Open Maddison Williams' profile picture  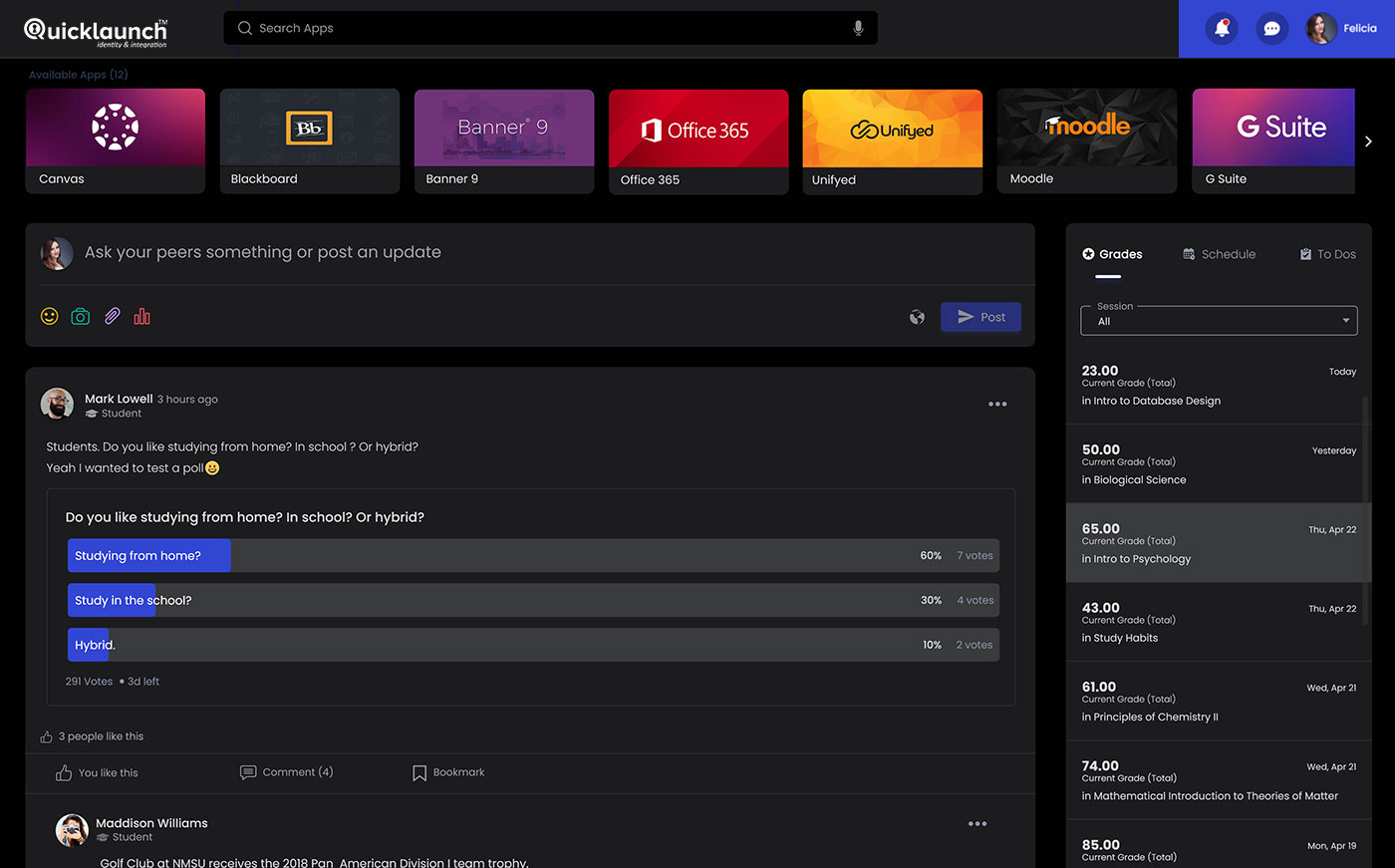72,829
